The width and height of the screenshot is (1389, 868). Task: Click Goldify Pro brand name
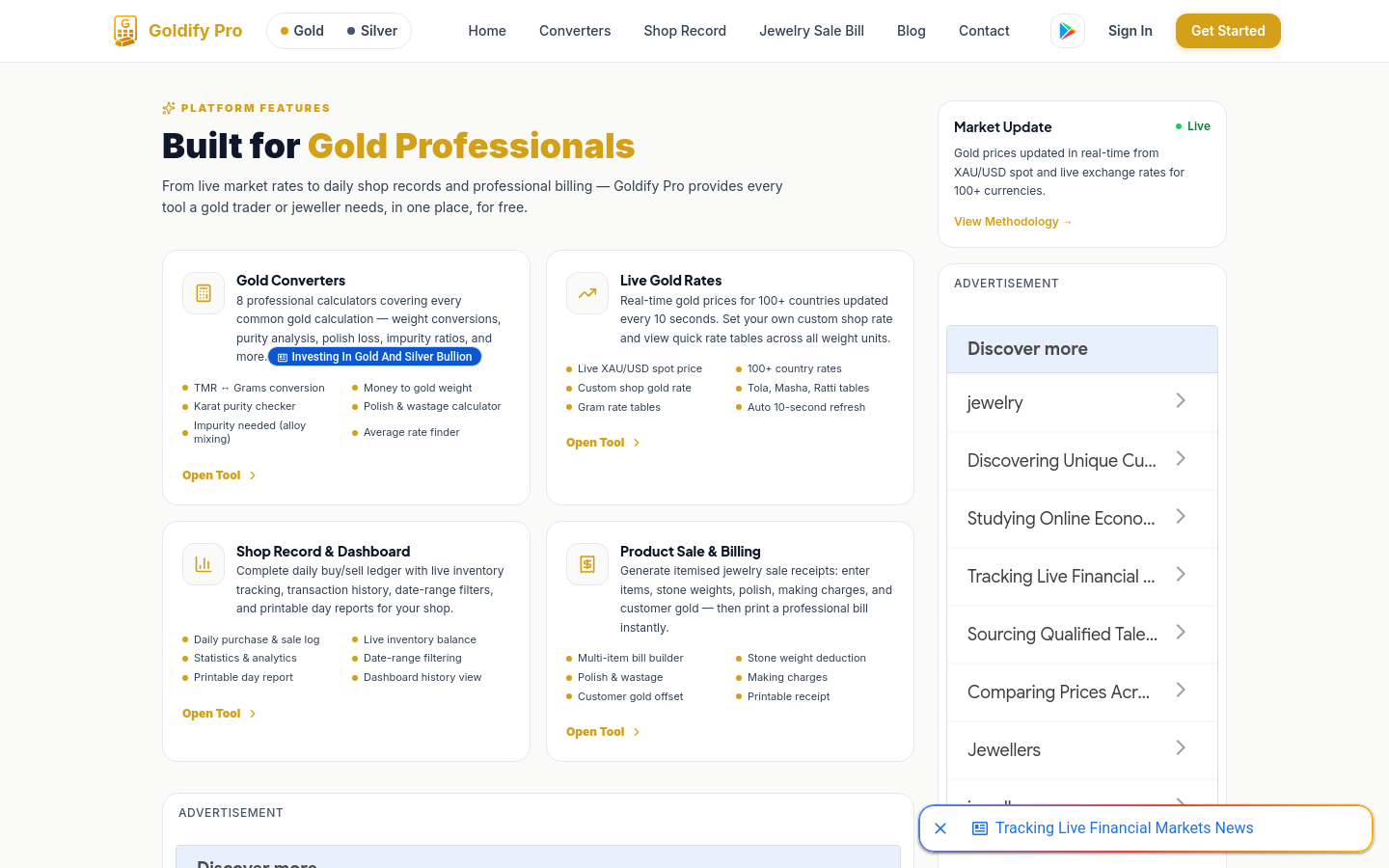click(x=196, y=31)
